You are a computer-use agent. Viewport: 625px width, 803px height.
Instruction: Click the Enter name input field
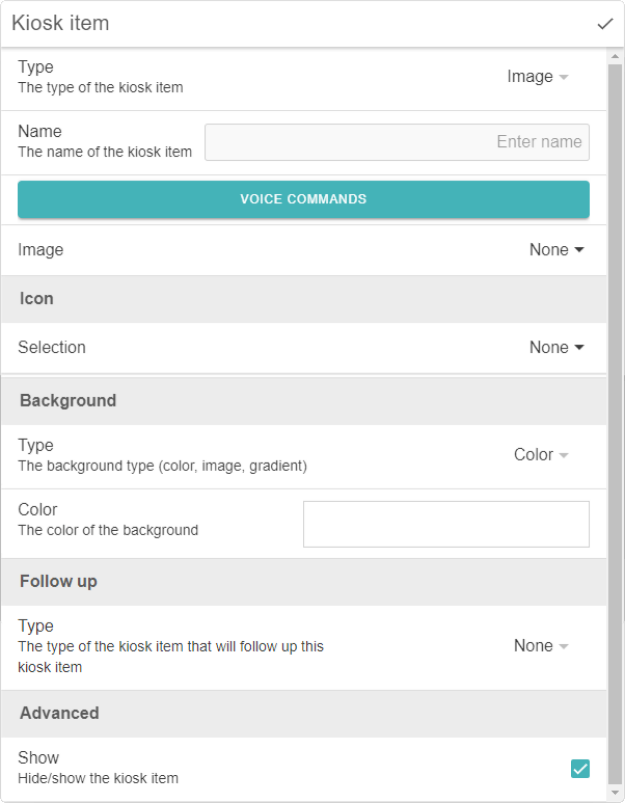[x=397, y=142]
